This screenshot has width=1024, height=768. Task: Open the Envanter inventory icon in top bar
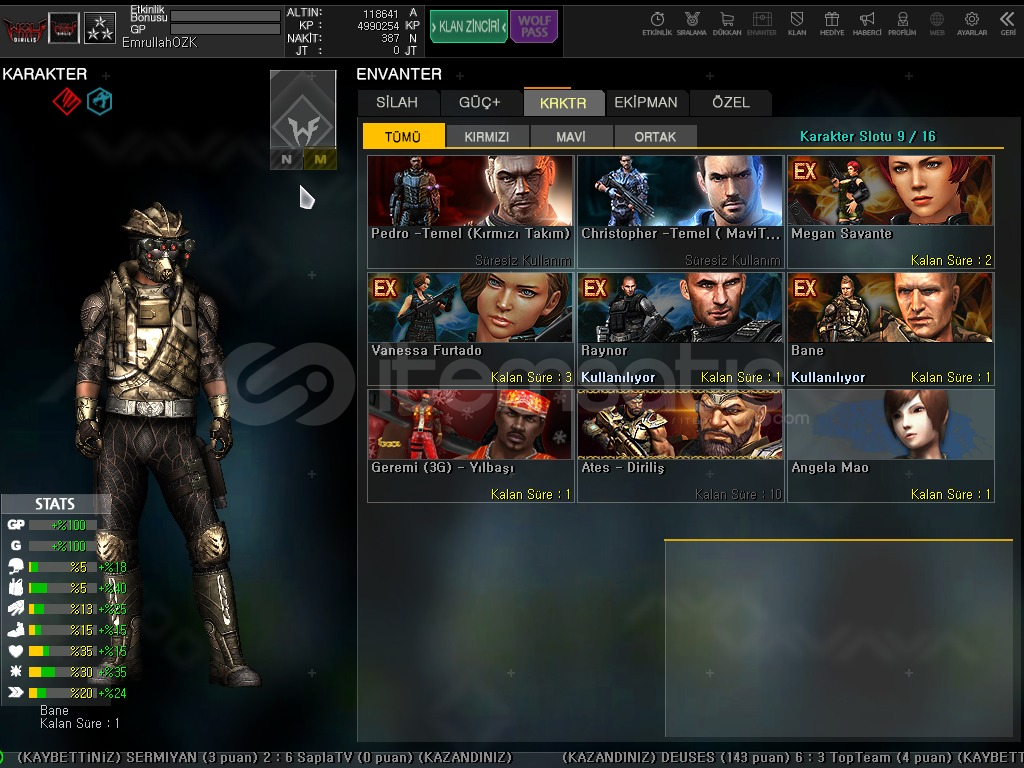[761, 24]
